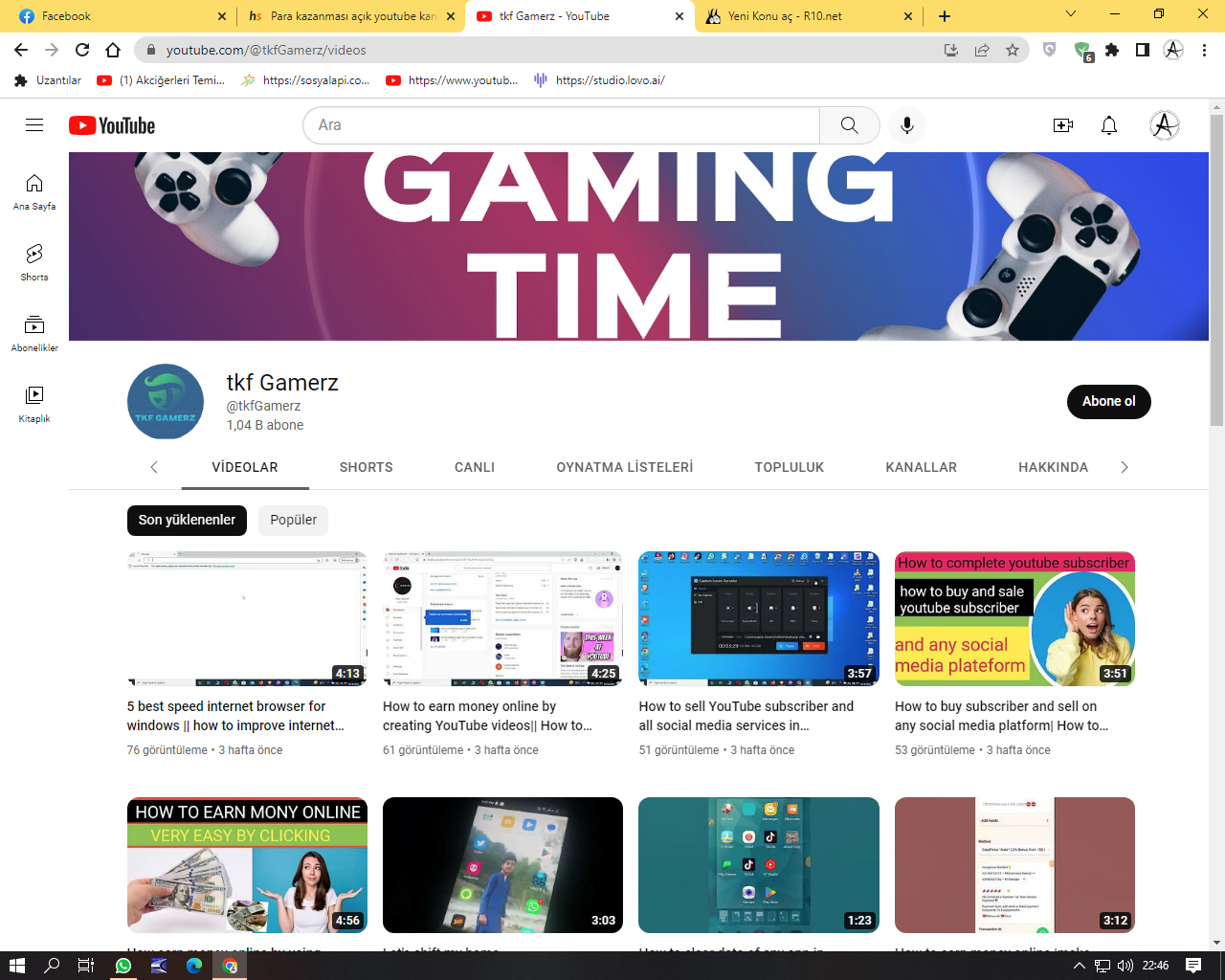
Task: Open Kitaplık library in the sidebar
Action: pos(34,404)
